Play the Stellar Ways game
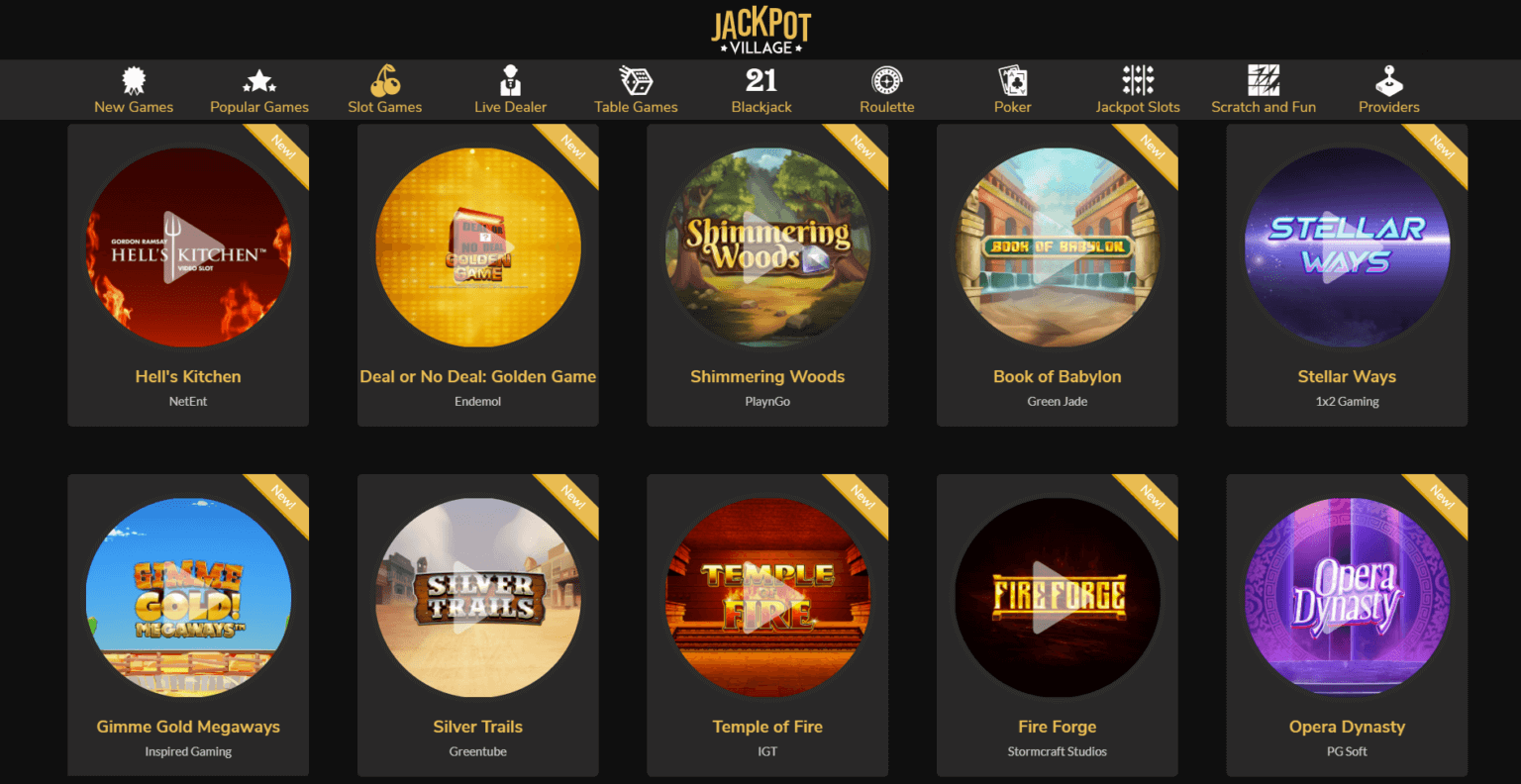 (x=1347, y=247)
